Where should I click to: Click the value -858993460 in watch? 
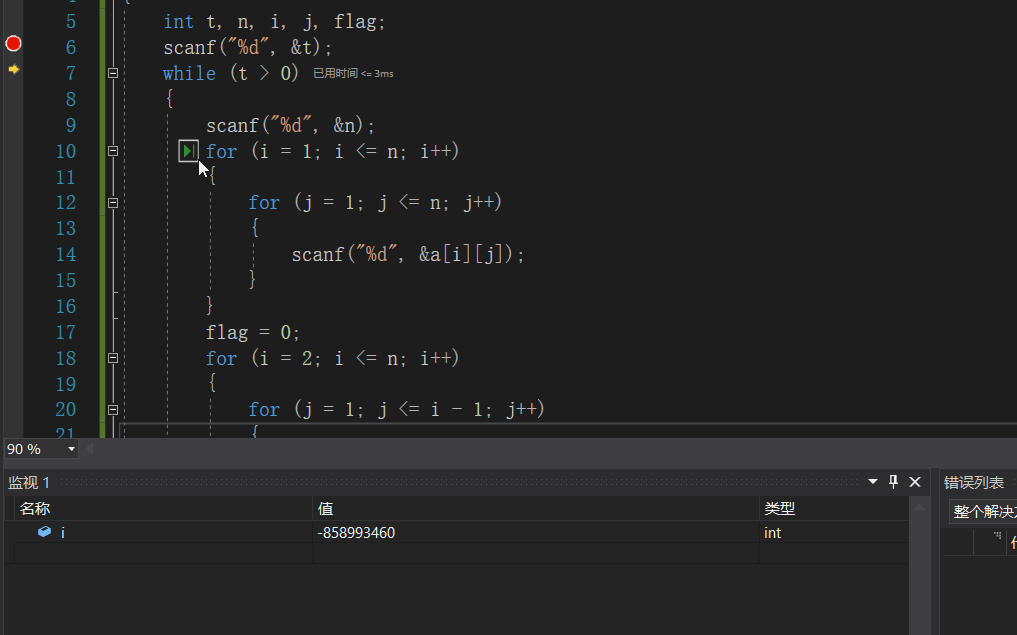point(356,533)
